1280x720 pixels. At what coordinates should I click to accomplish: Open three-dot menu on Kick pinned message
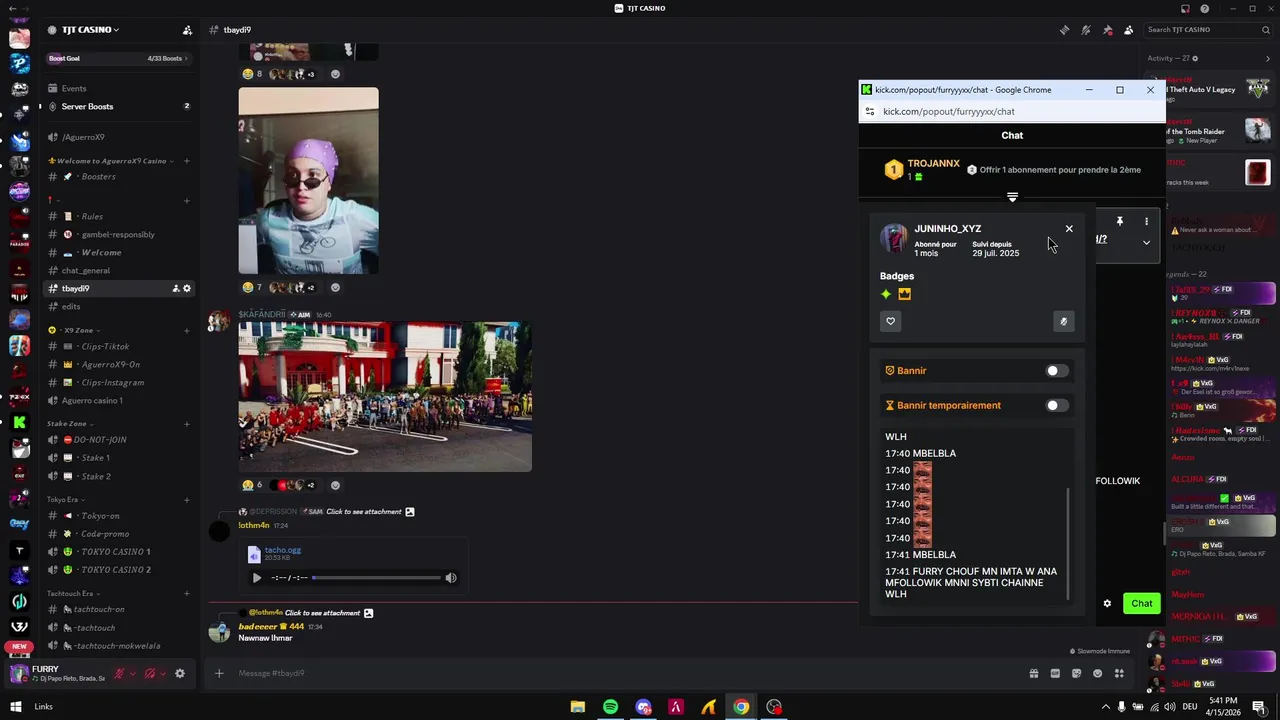1146,221
